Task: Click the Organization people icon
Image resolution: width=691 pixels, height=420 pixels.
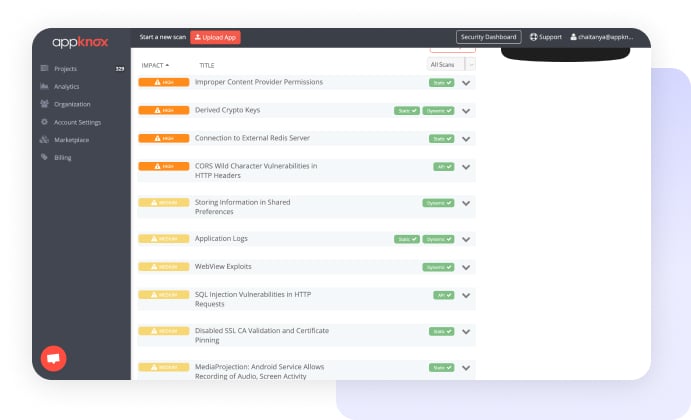Action: coord(44,104)
